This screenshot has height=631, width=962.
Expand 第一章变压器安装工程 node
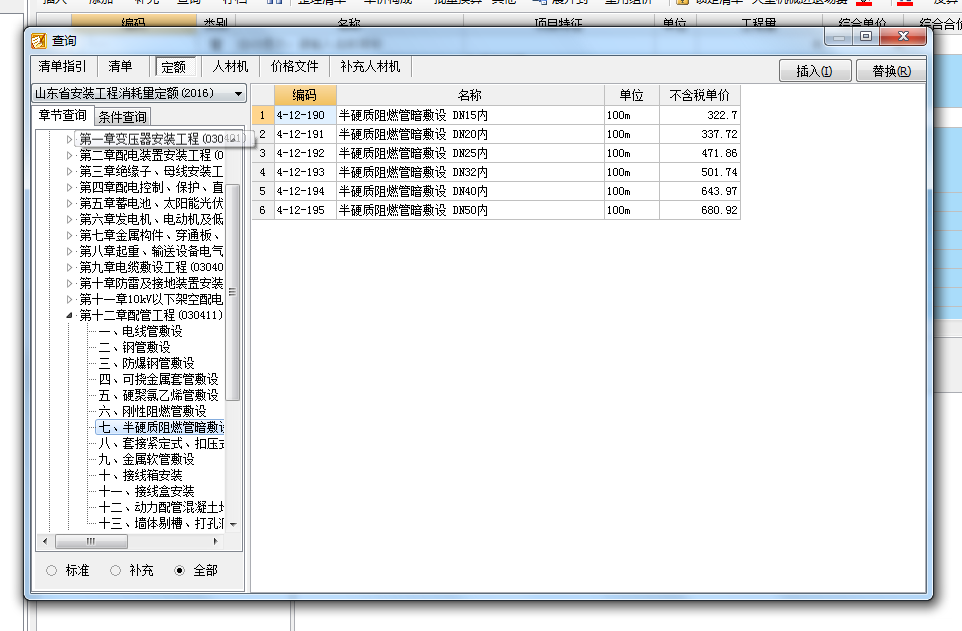(69, 139)
